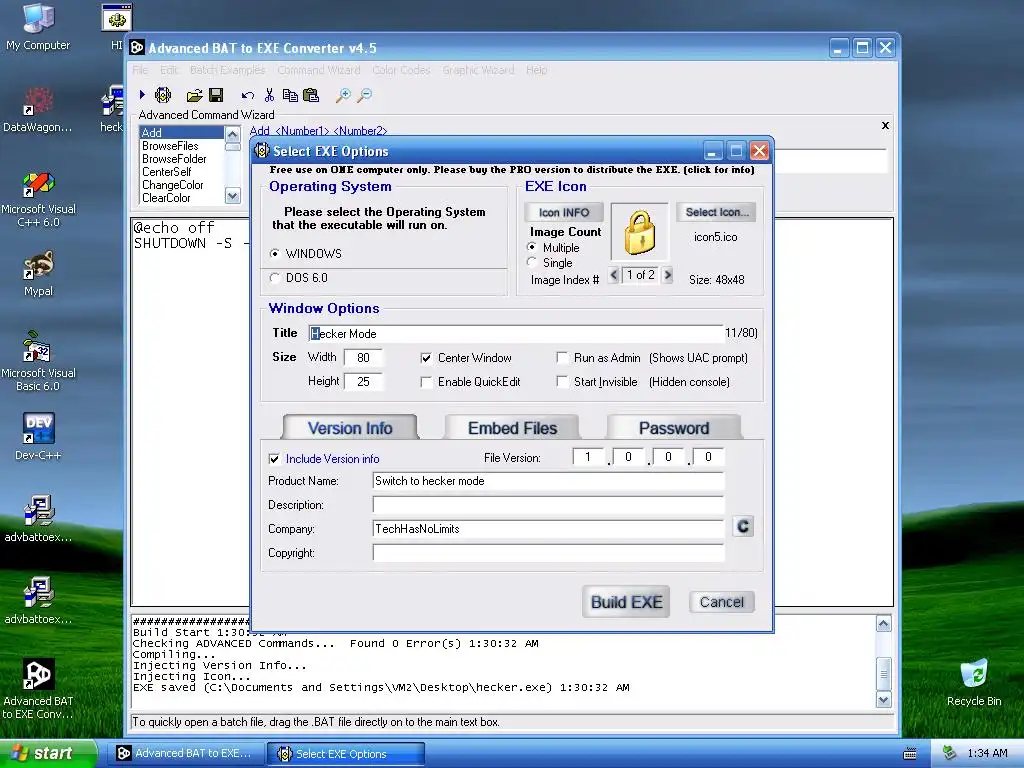Click the Cancel button
The width and height of the screenshot is (1024, 768).
722,602
